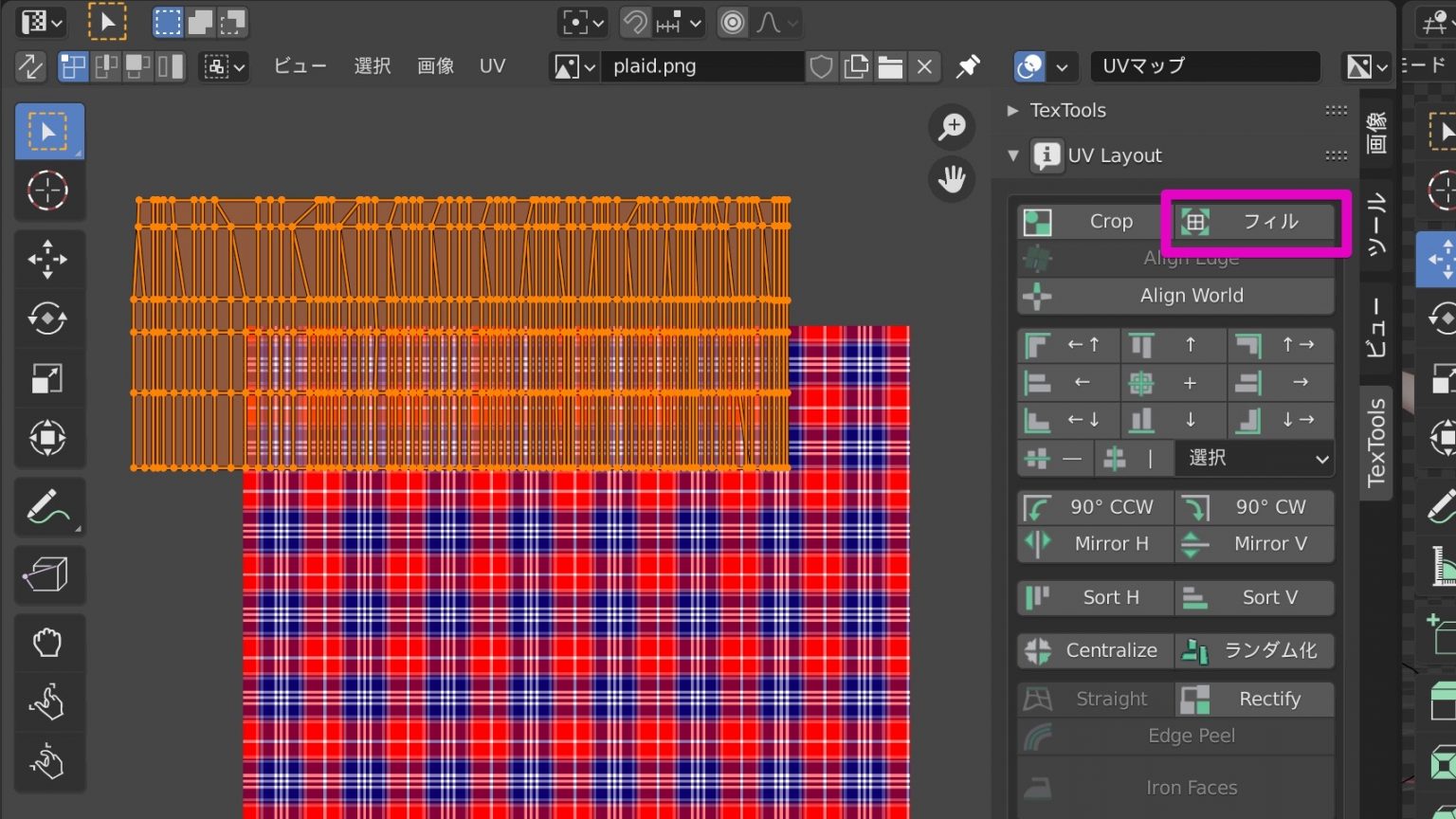Viewport: 1456px width, 819px height.
Task: Apply the Rectify tool to UVs
Action: pos(1253,699)
